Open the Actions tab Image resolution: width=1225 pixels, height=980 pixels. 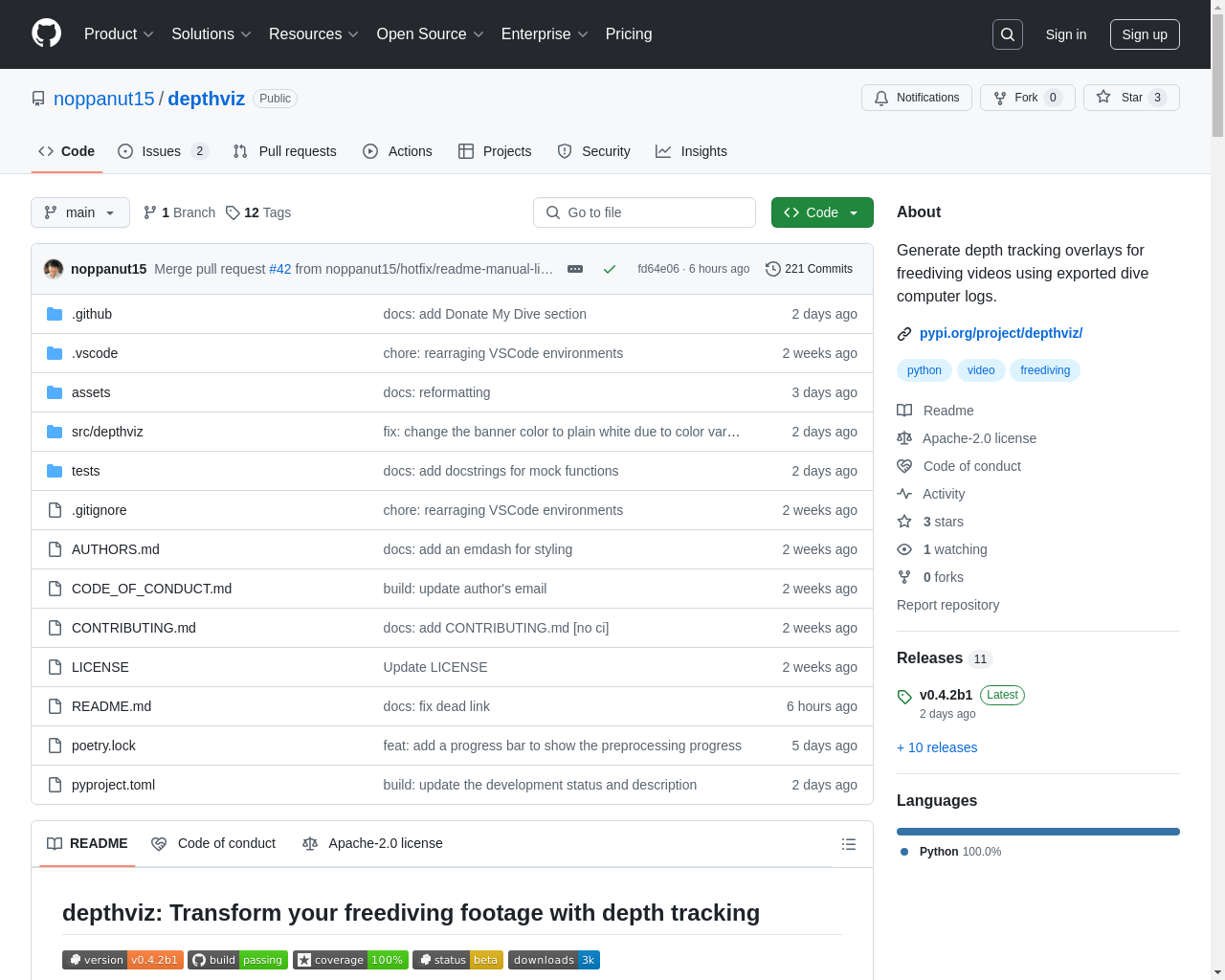(397, 151)
